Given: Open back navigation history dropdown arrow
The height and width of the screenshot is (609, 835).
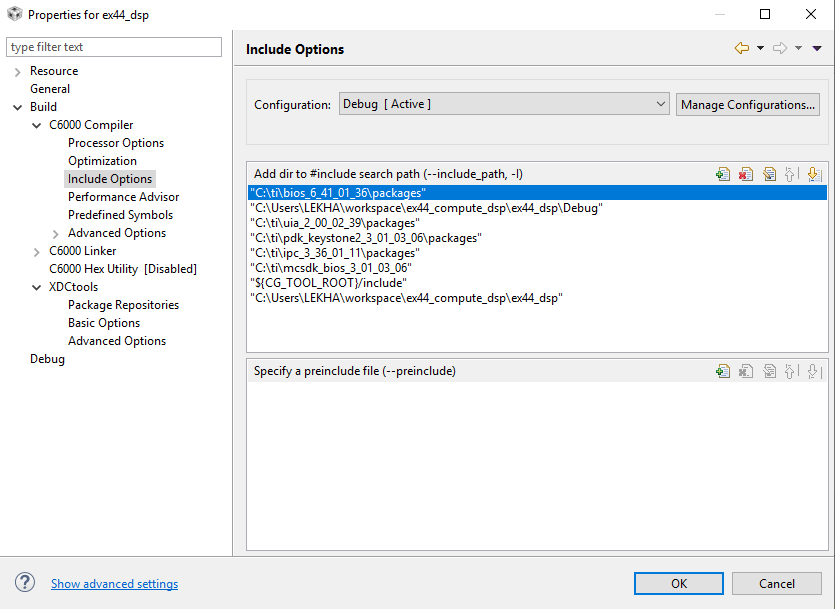Looking at the screenshot, I should pos(760,48).
